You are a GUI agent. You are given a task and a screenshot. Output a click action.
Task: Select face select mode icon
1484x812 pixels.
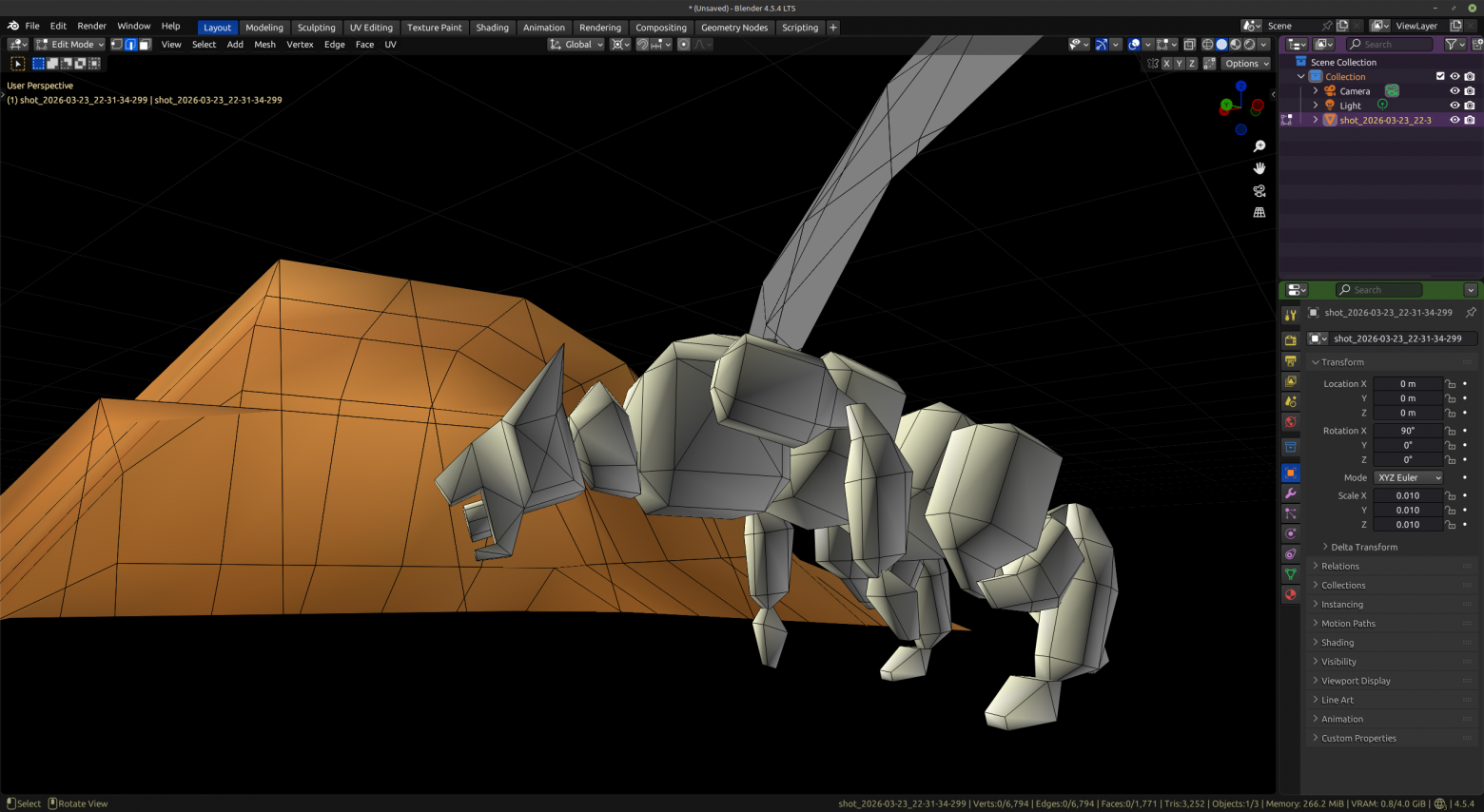(145, 45)
